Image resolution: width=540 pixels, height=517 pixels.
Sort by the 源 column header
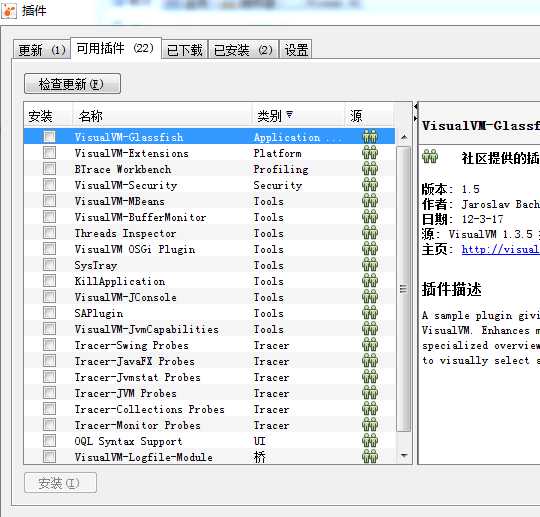click(369, 115)
